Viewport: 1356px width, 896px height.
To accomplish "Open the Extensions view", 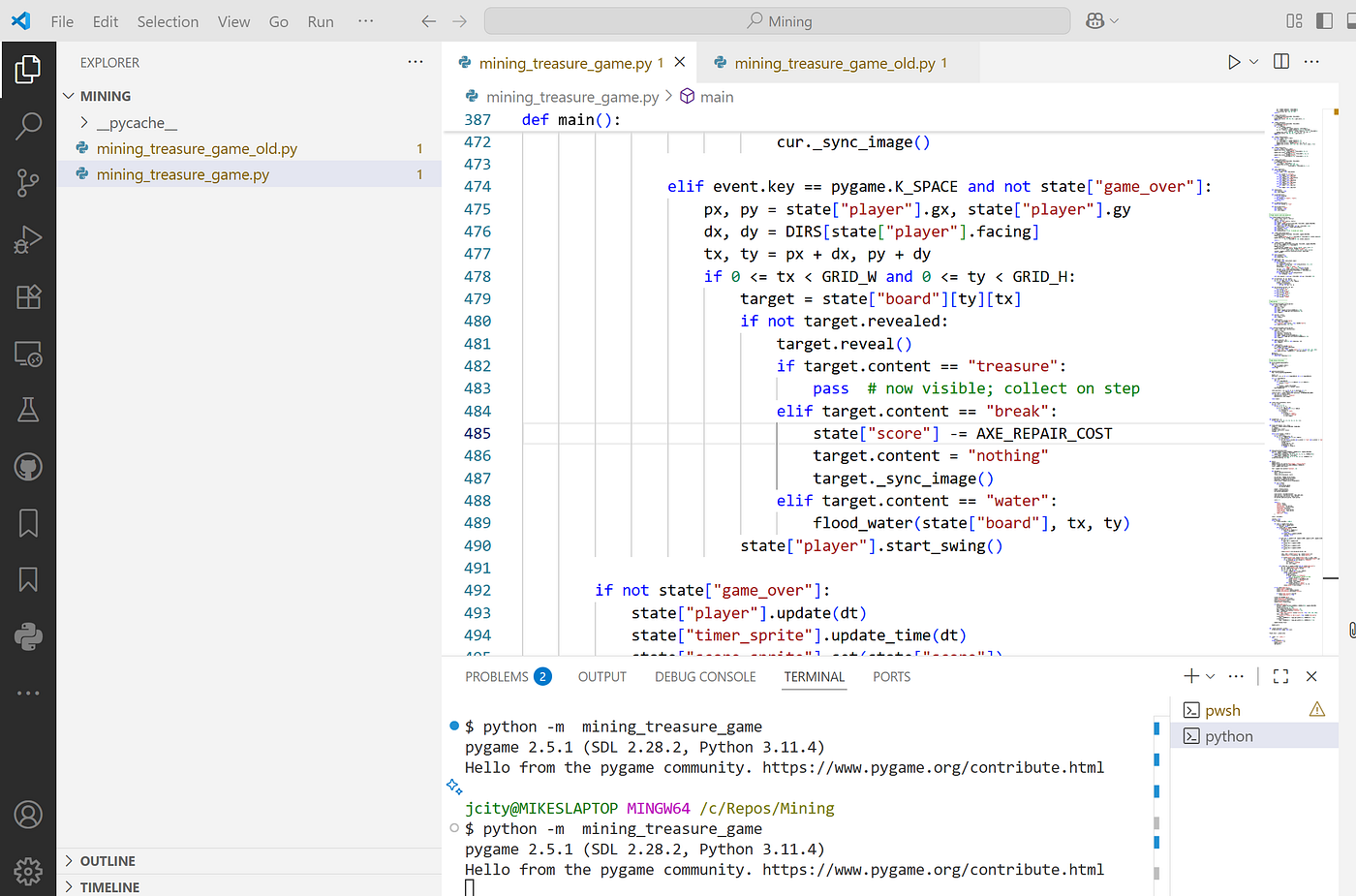I will pyautogui.click(x=29, y=296).
